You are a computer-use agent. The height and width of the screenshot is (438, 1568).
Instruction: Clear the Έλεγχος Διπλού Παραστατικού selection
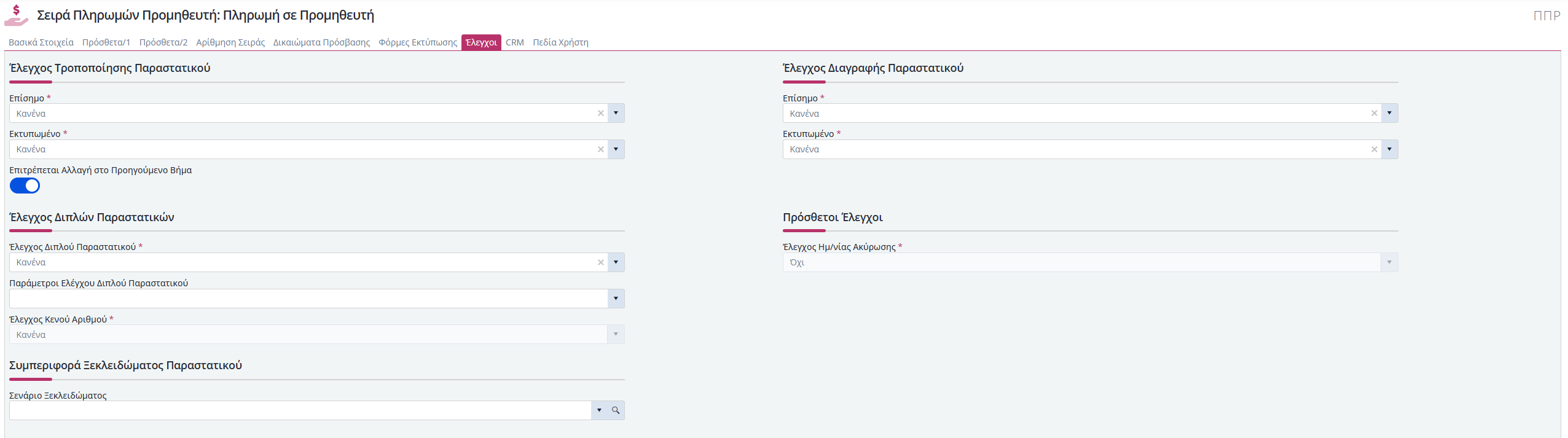[601, 262]
